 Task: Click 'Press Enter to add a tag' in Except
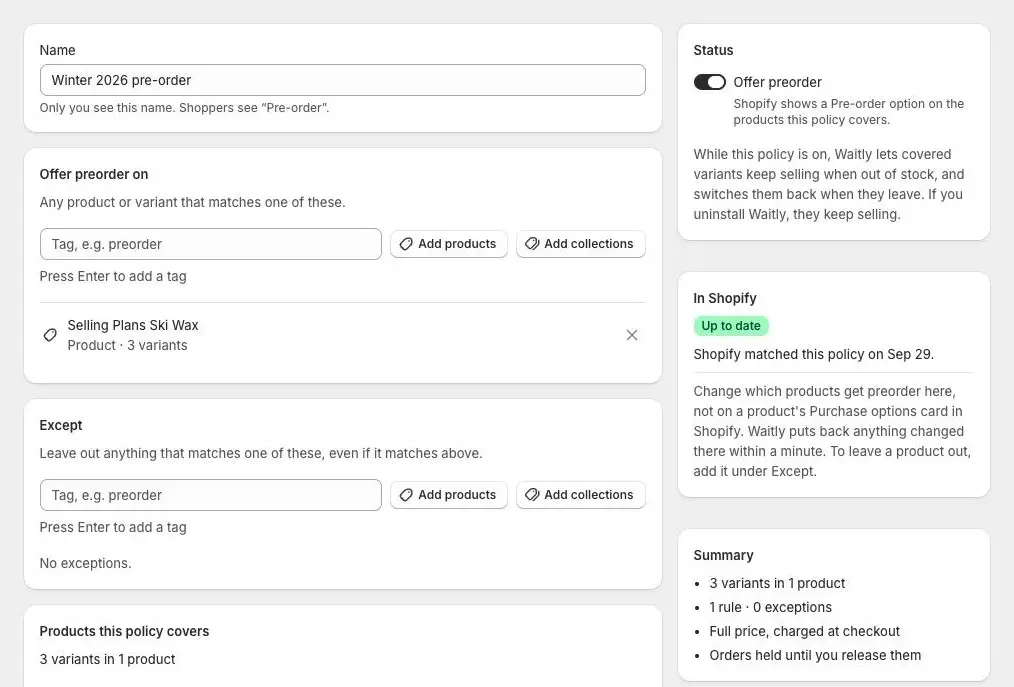[113, 527]
